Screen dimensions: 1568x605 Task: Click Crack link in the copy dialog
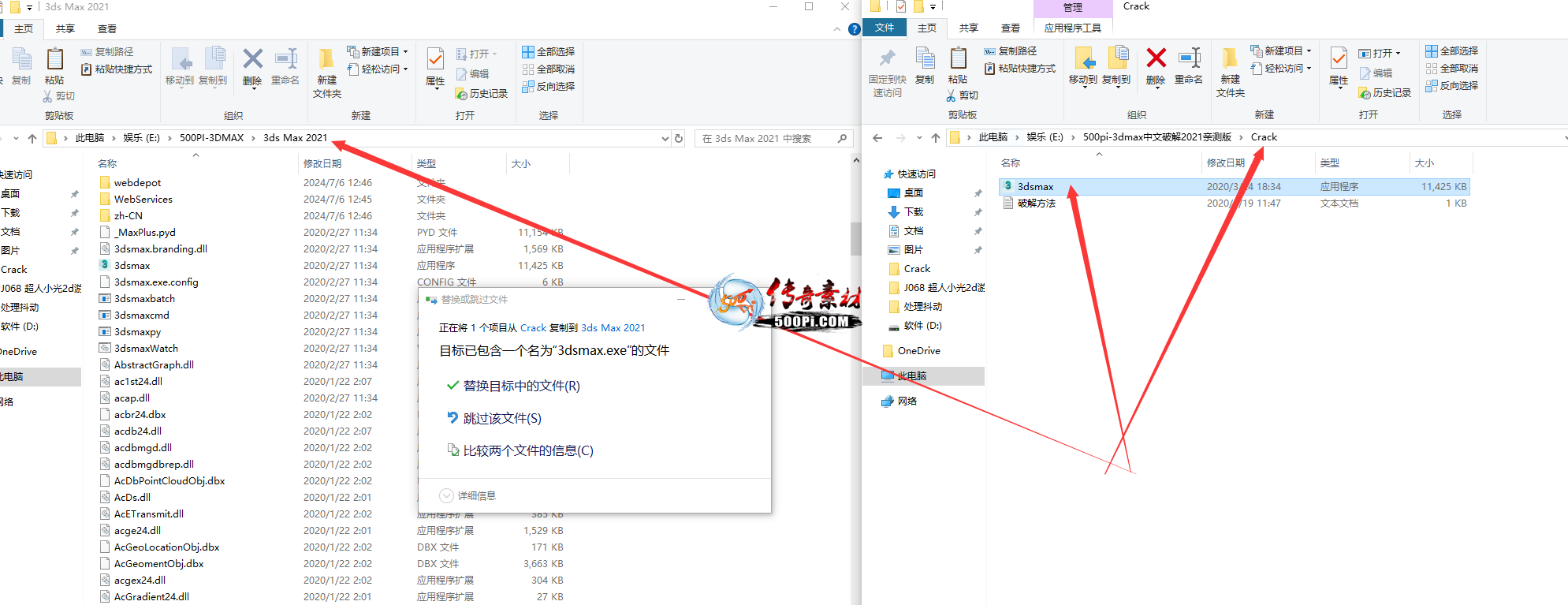click(533, 327)
